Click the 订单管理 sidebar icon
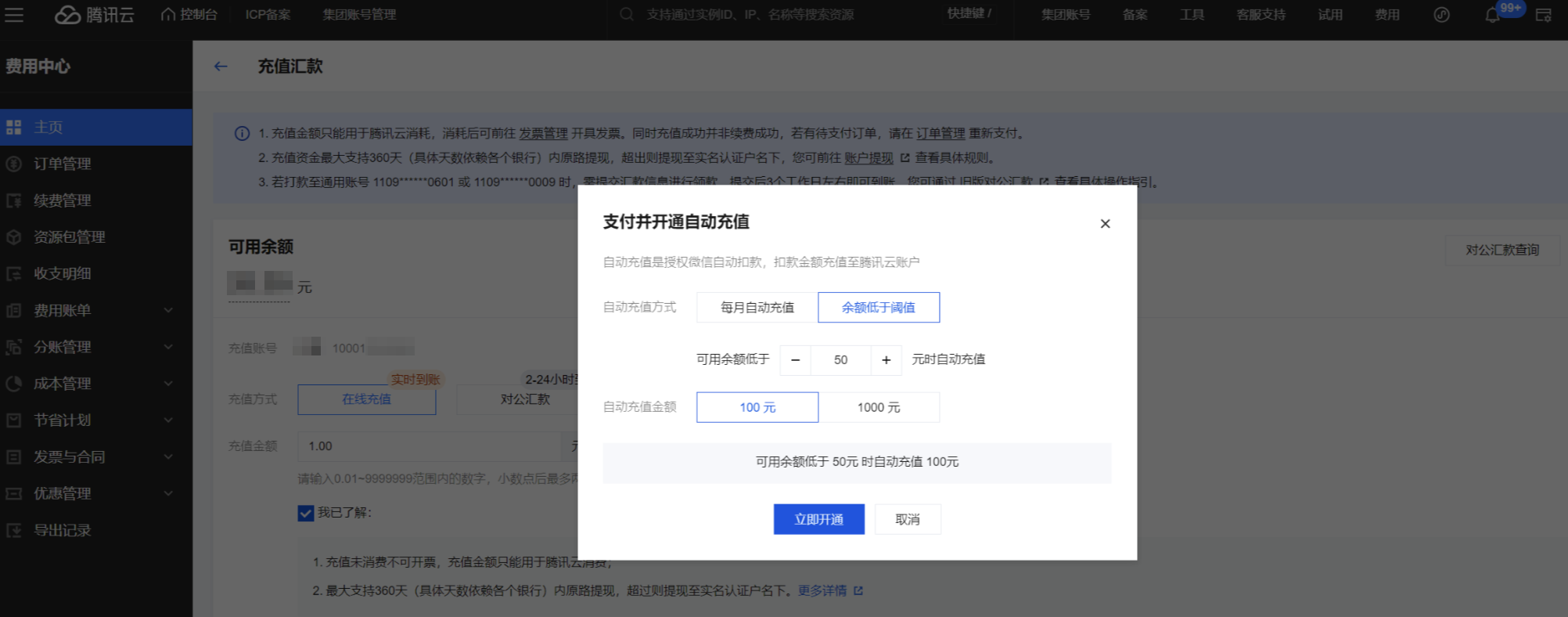This screenshot has height=617, width=1568. (x=13, y=164)
